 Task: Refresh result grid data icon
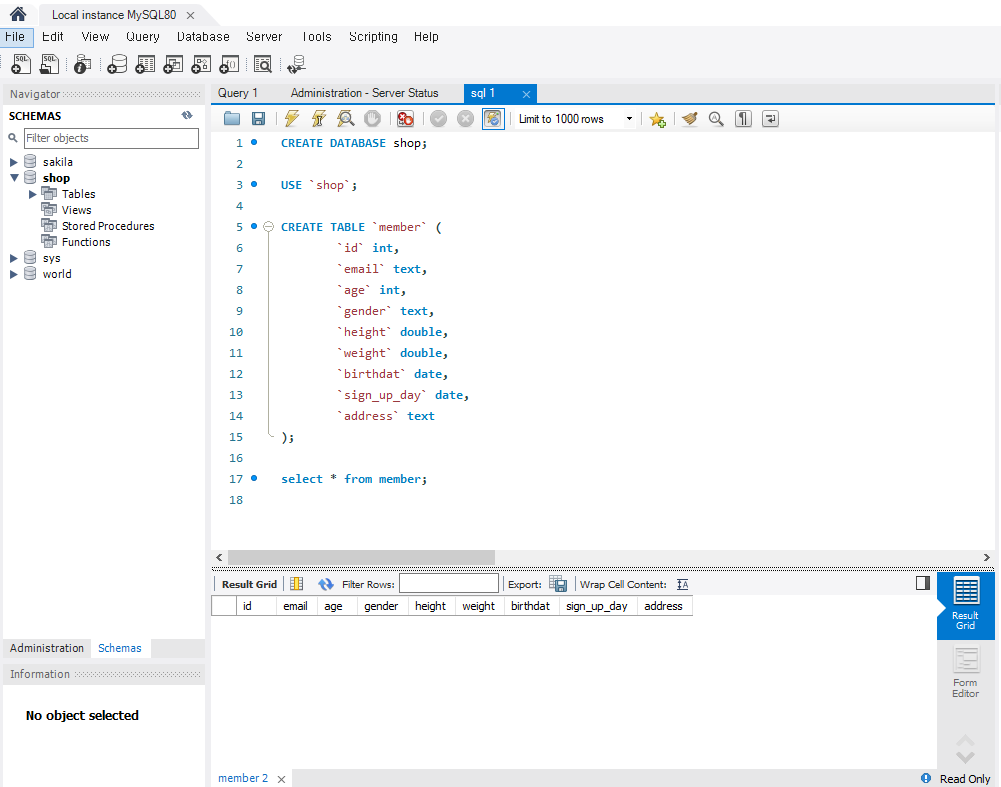click(326, 584)
